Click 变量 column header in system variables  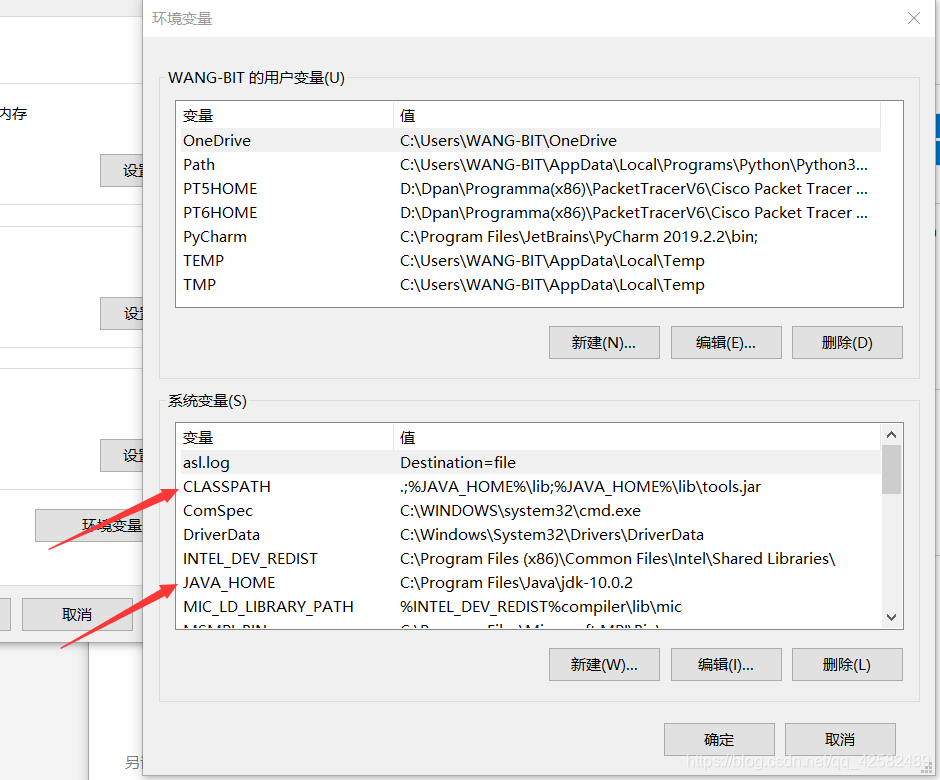[287, 437]
